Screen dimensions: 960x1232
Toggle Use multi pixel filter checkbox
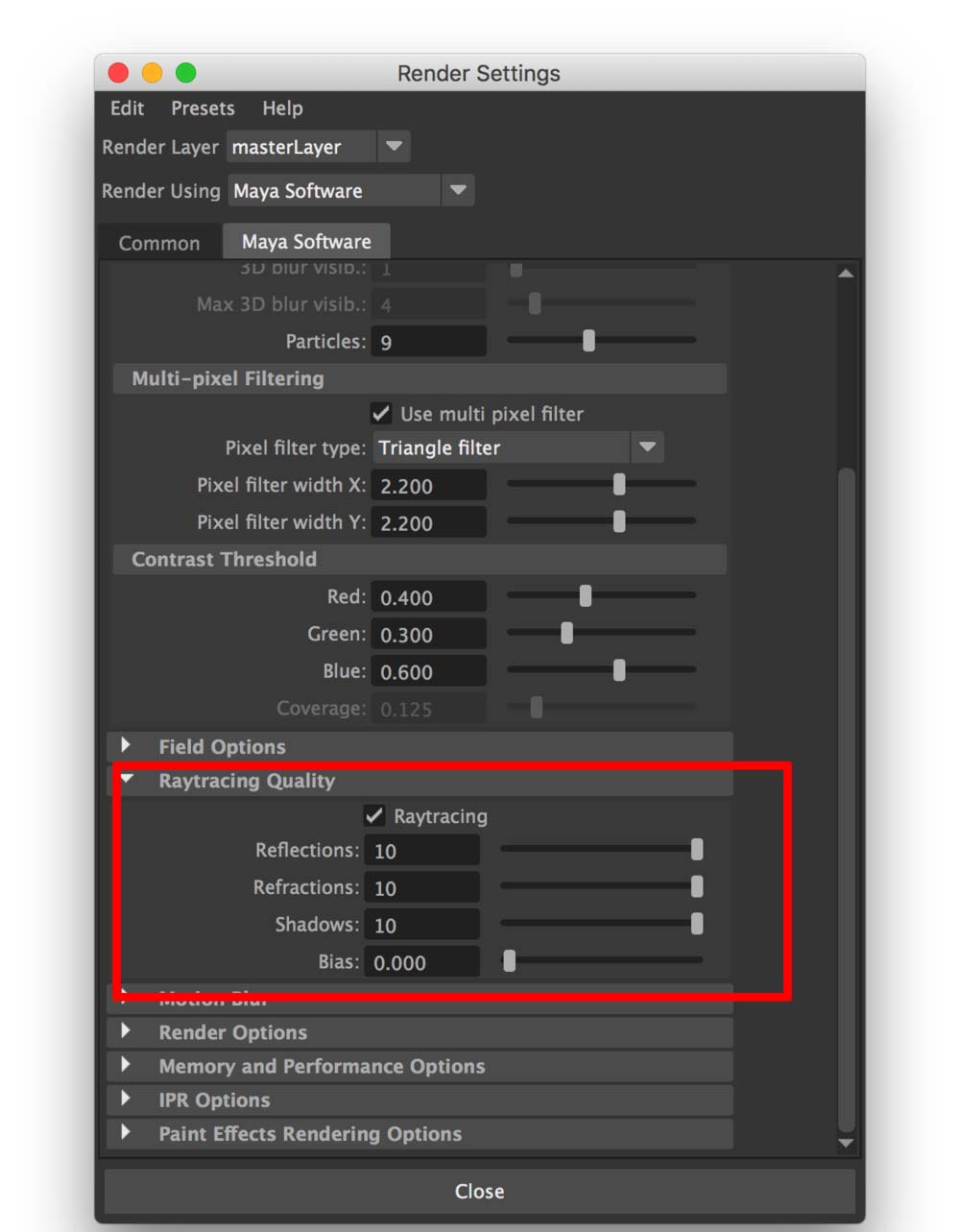click(381, 413)
